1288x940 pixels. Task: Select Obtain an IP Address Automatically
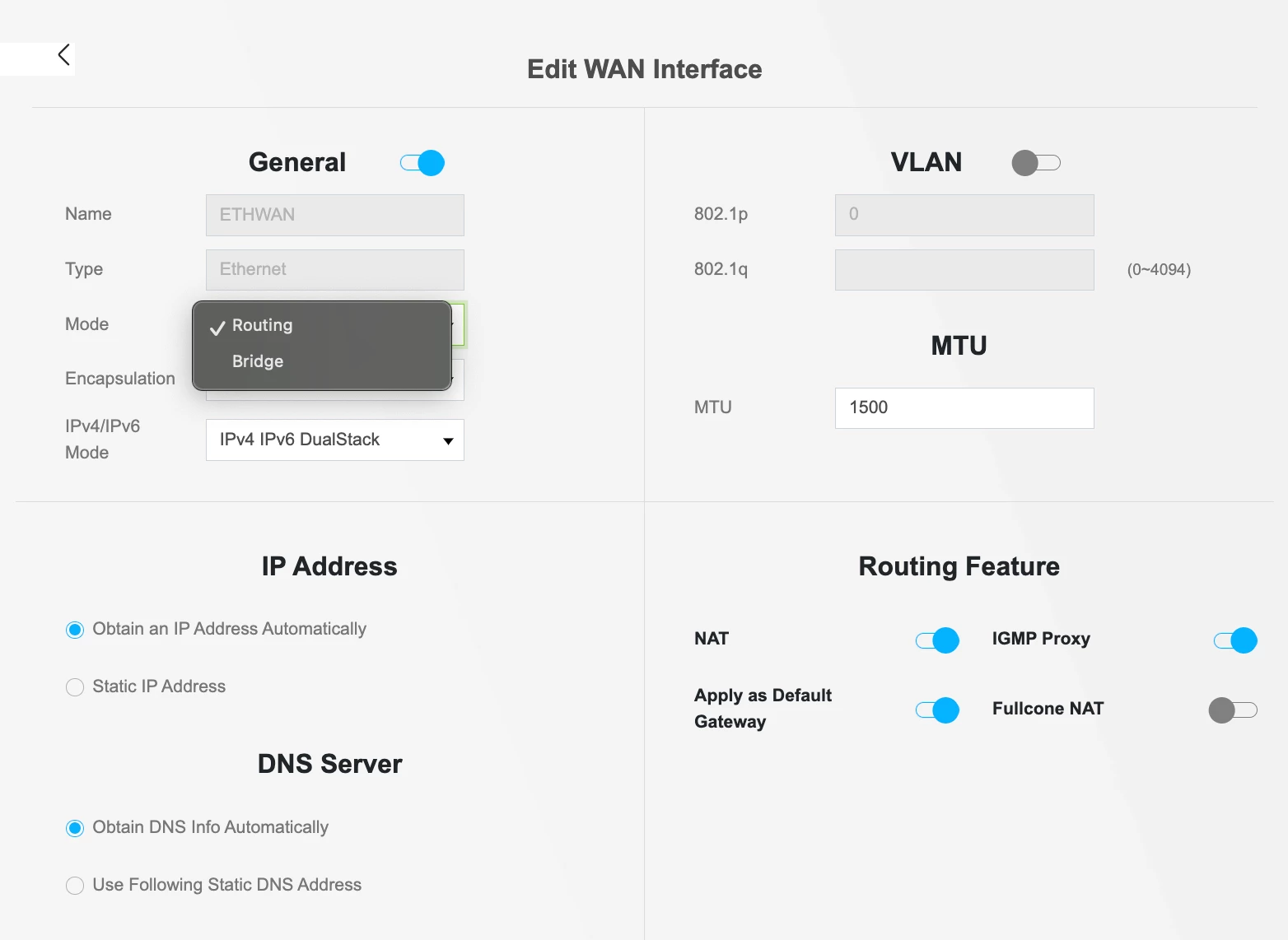click(x=75, y=630)
